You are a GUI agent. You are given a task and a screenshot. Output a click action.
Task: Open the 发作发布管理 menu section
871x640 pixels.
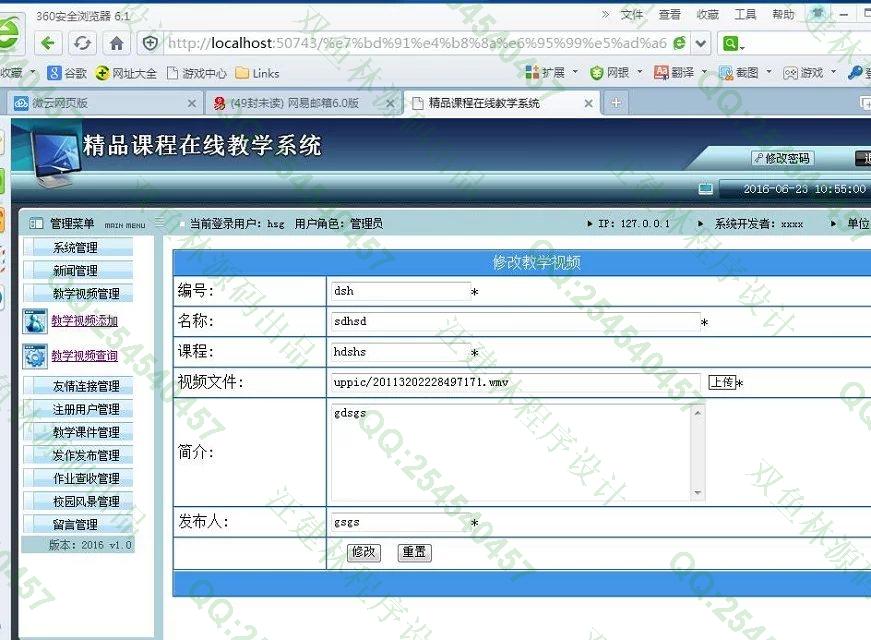[x=78, y=456]
